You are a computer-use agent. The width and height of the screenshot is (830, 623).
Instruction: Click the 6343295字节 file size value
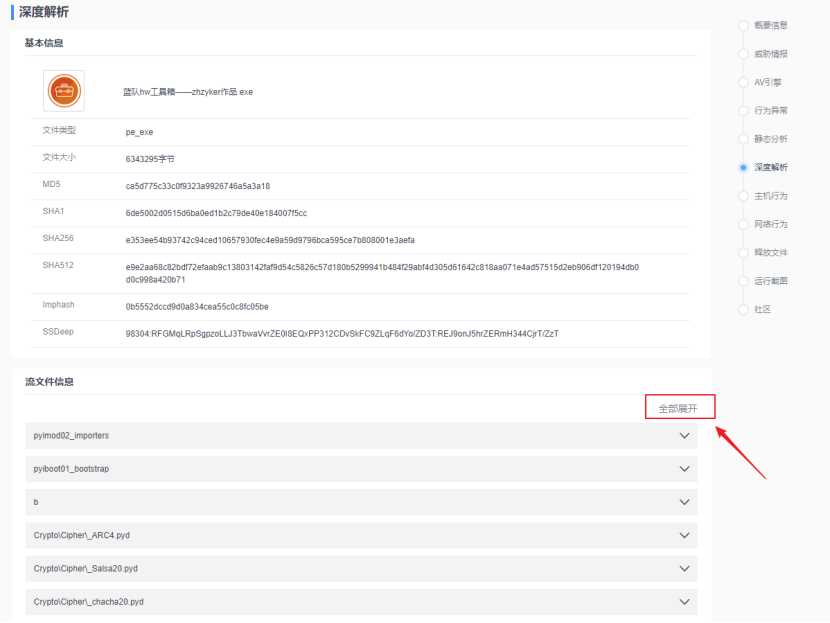pos(150,159)
